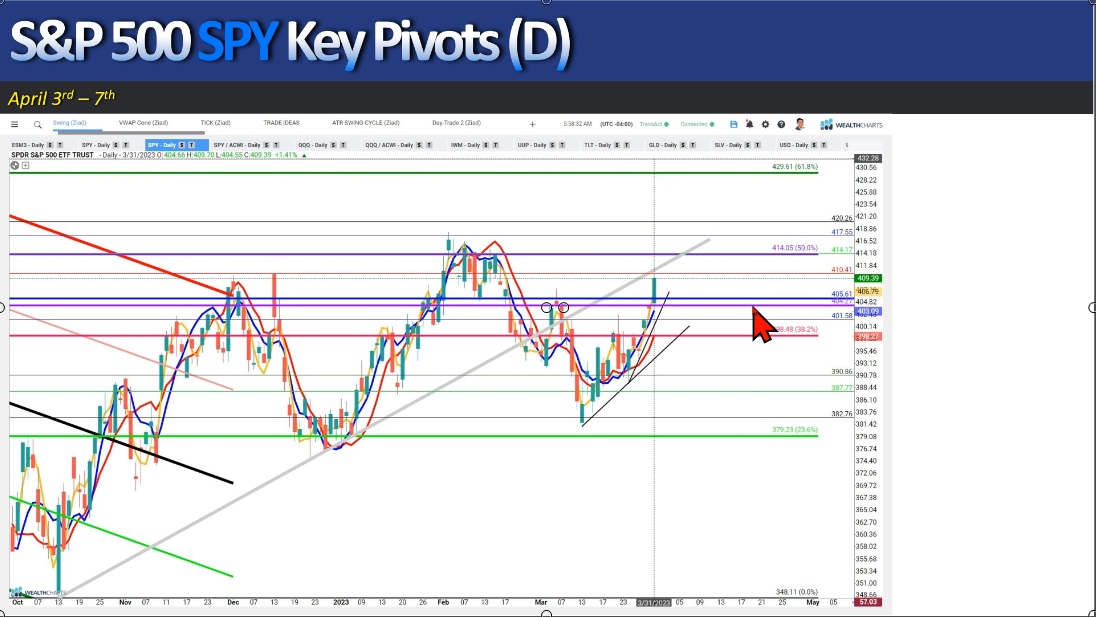The height and width of the screenshot is (617, 1096).
Task: Toggle S button on SPY / ACWI tab
Action: click(266, 145)
